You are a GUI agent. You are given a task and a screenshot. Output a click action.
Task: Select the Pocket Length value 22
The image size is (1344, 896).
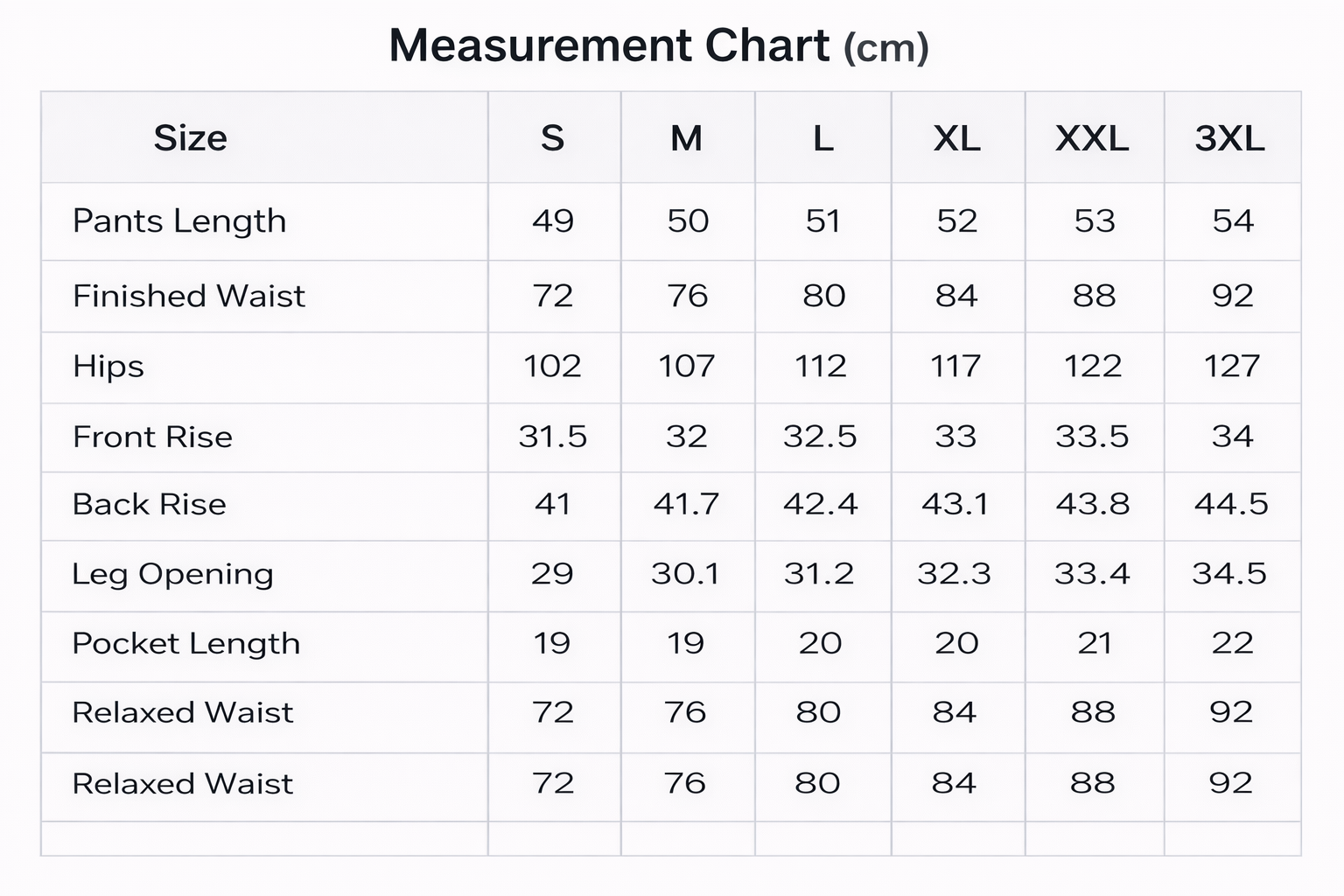click(x=1232, y=643)
